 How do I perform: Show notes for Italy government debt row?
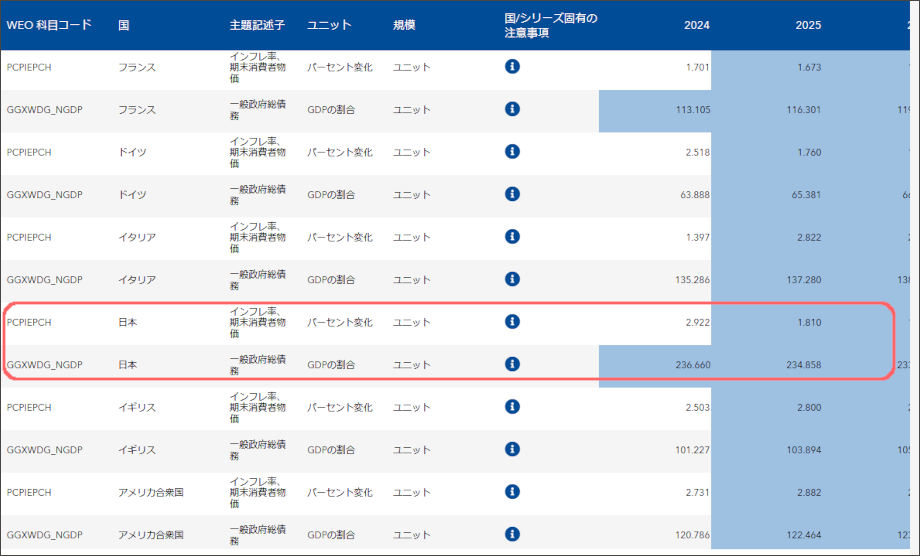(x=512, y=279)
